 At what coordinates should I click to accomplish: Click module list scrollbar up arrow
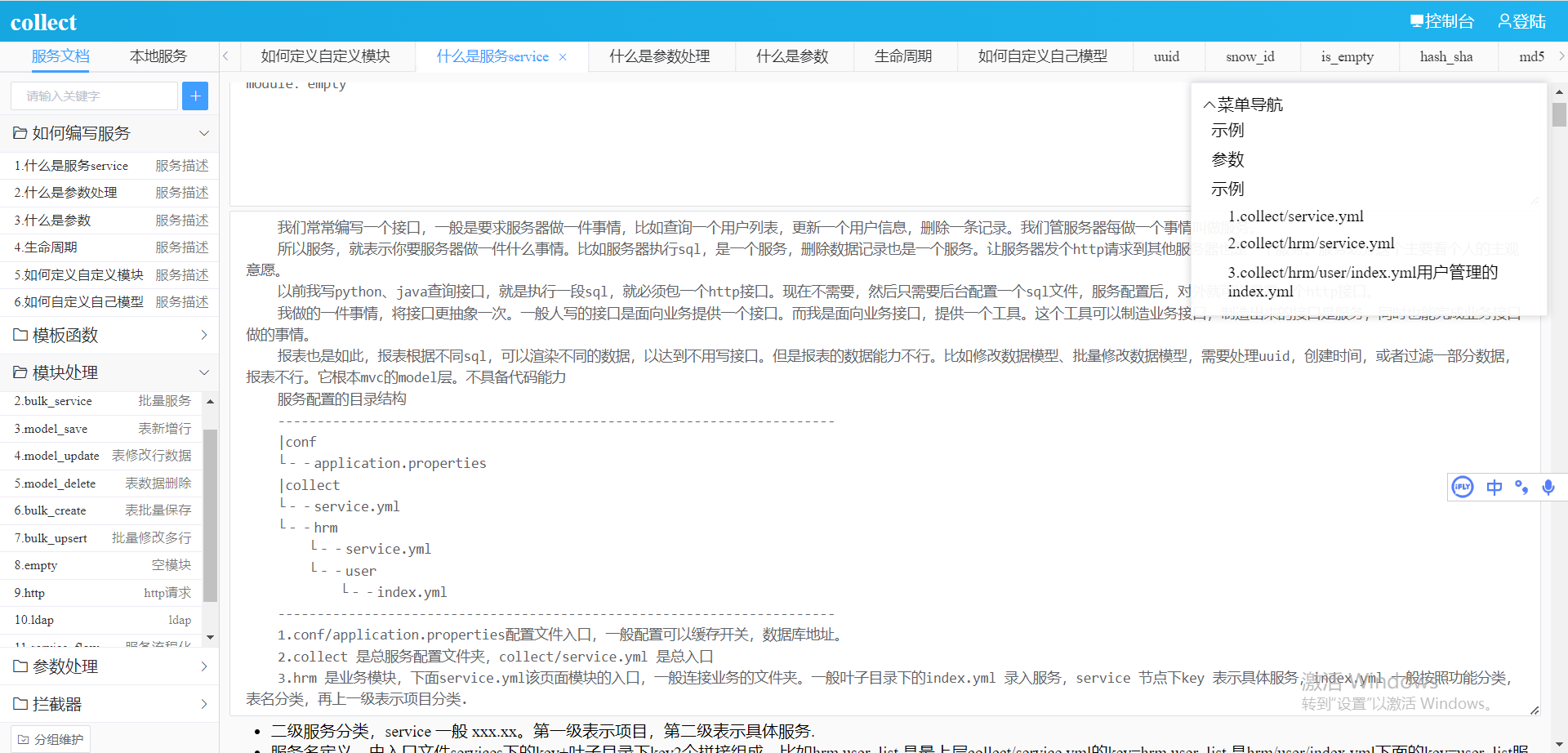[210, 401]
